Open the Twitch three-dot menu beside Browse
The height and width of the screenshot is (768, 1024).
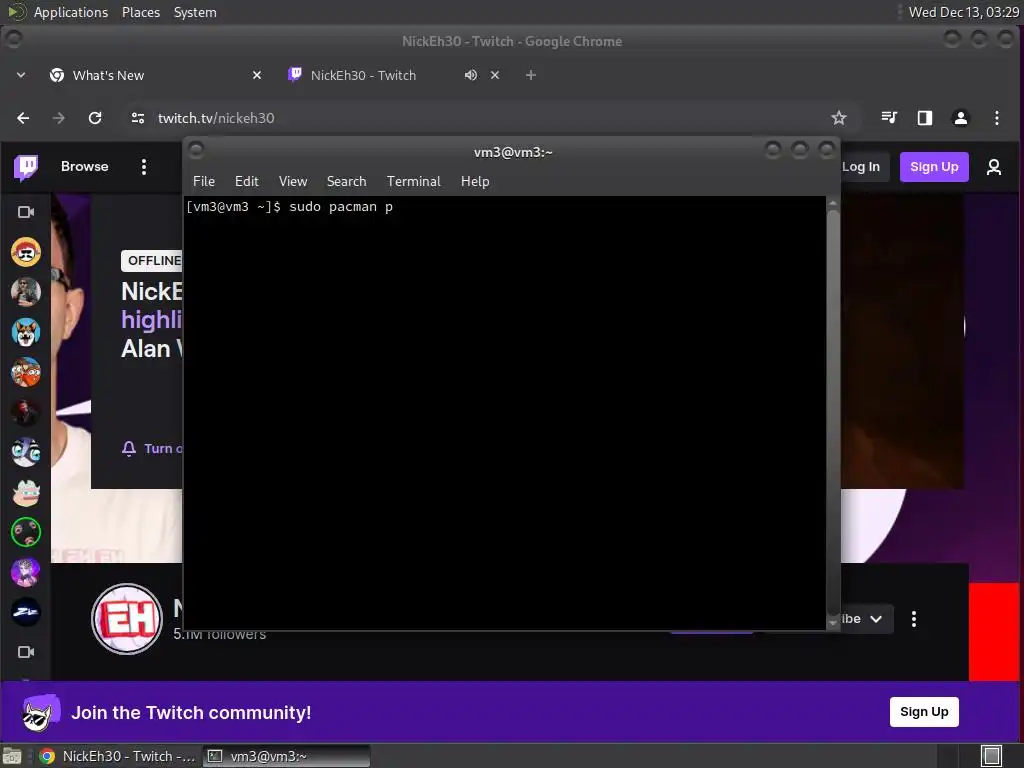[x=144, y=167]
